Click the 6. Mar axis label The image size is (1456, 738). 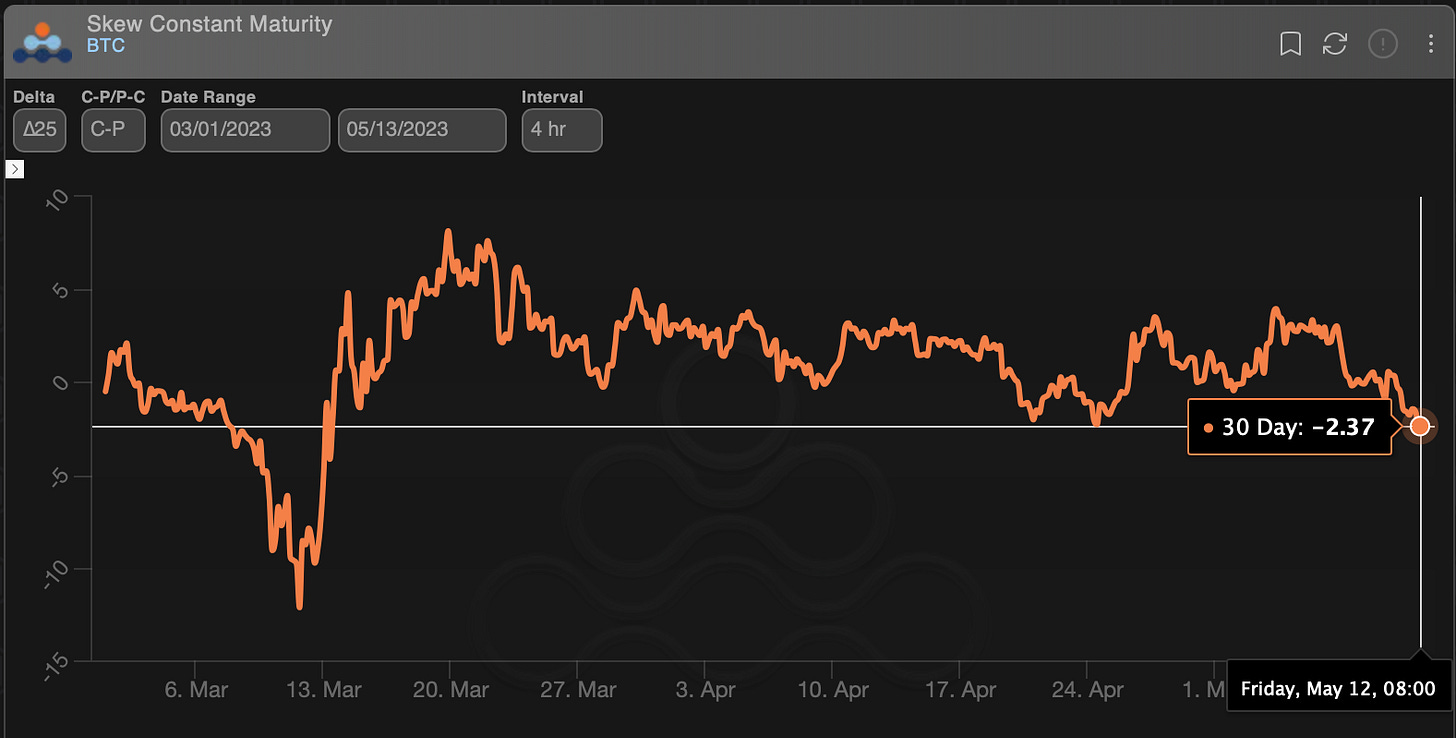point(195,690)
